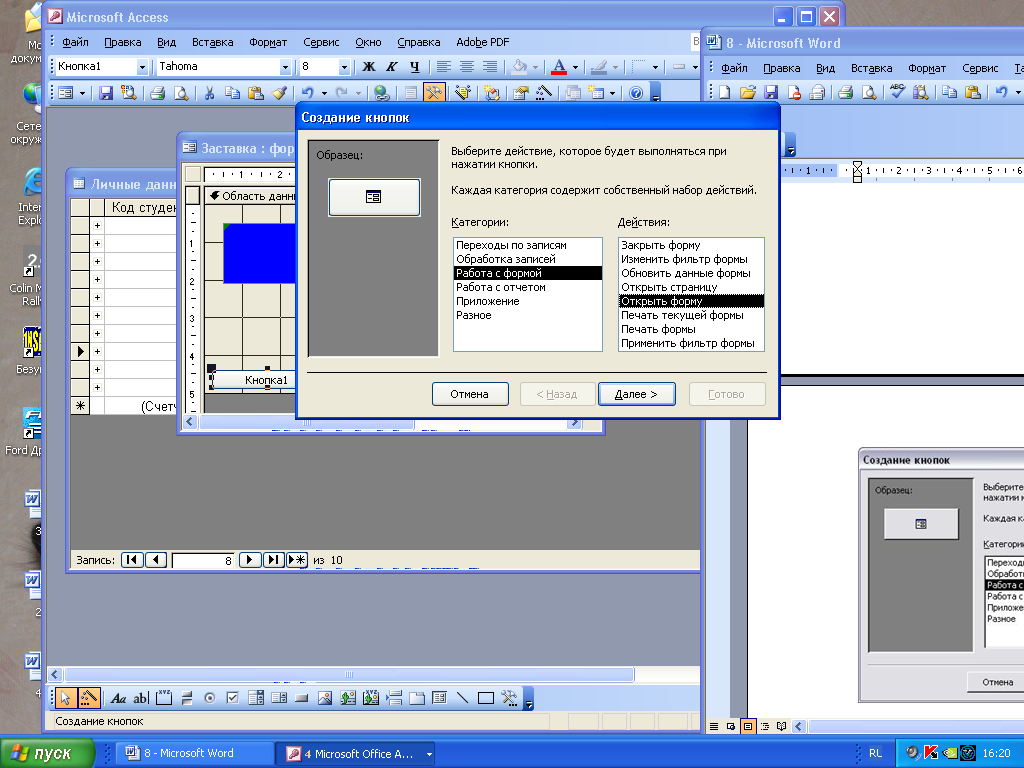The height and width of the screenshot is (768, 1024).
Task: Select the Label tool (Aa) in toolbox
Action: [118, 698]
